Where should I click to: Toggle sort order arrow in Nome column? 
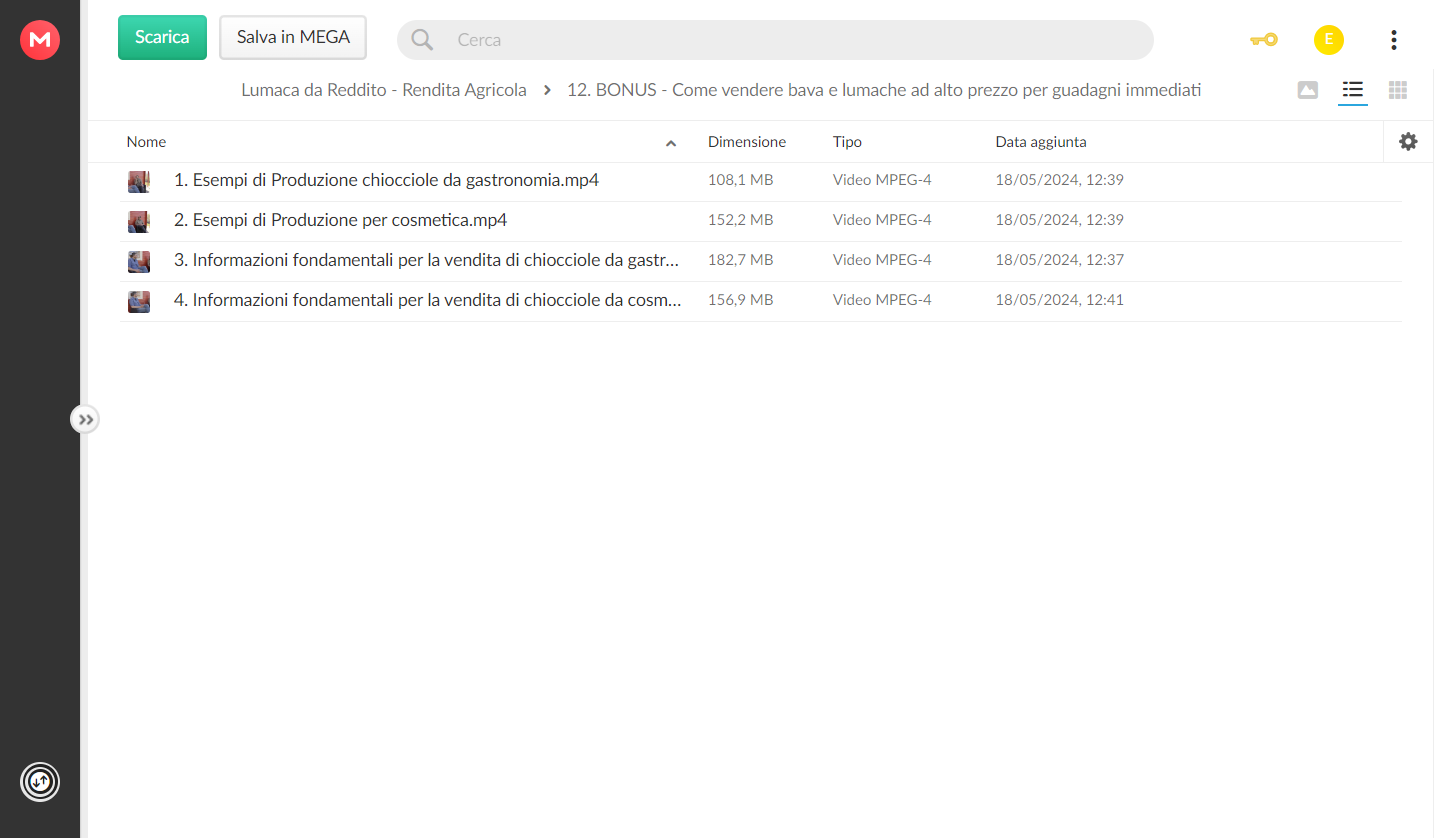[671, 143]
